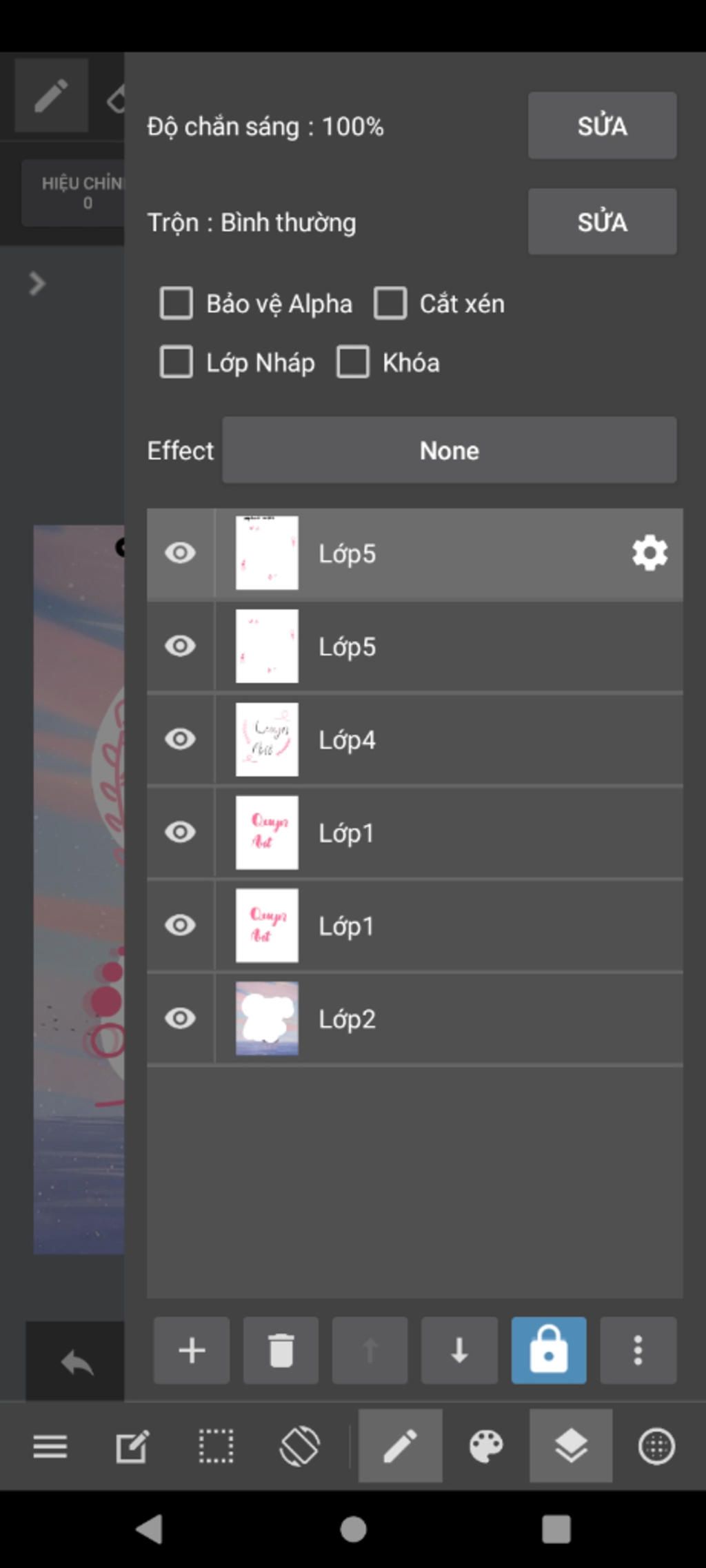Check the Cắt xén checkbox
Viewport: 706px width, 1568px height.
pyautogui.click(x=390, y=304)
